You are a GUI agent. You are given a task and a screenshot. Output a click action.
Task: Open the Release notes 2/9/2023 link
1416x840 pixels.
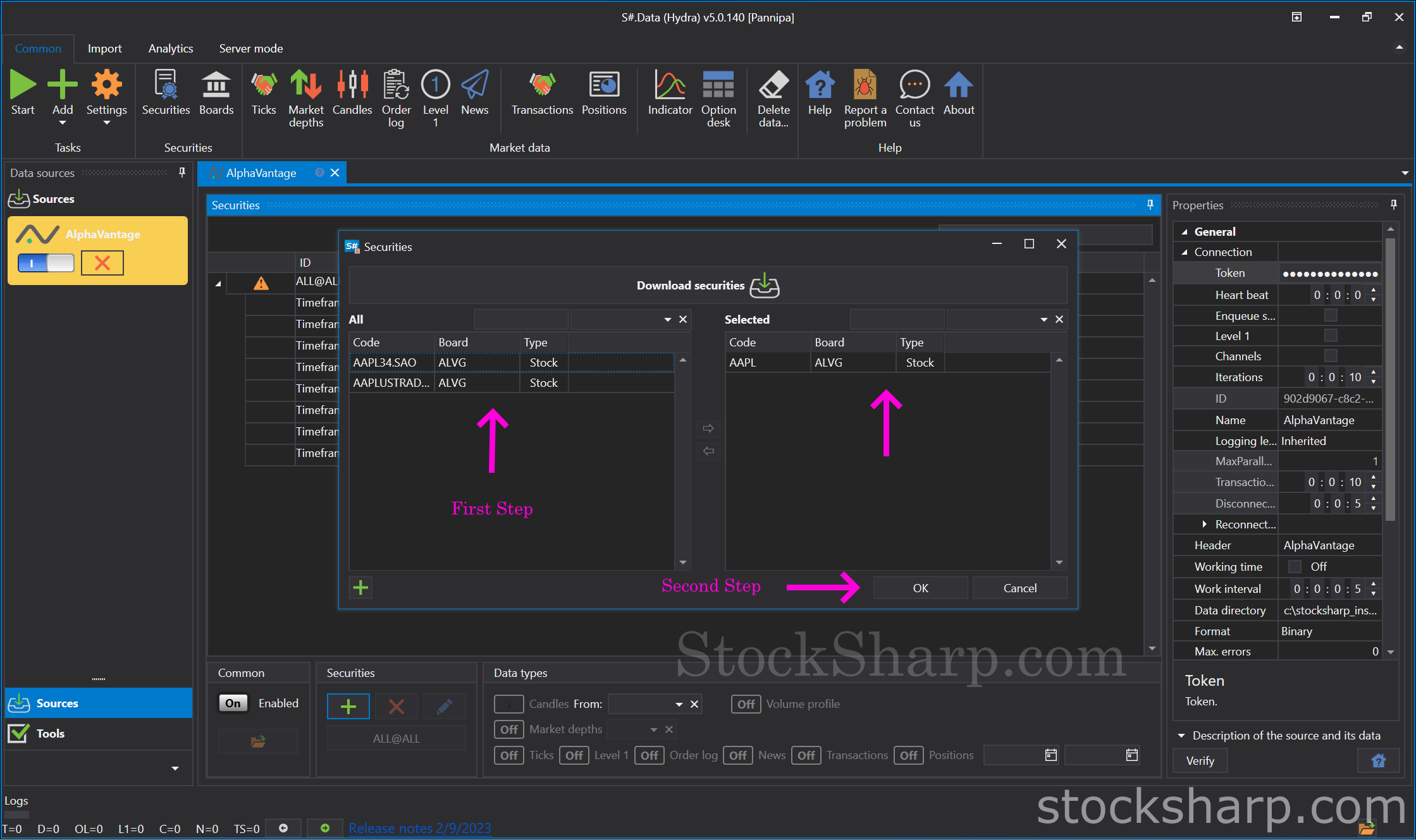[x=419, y=828]
